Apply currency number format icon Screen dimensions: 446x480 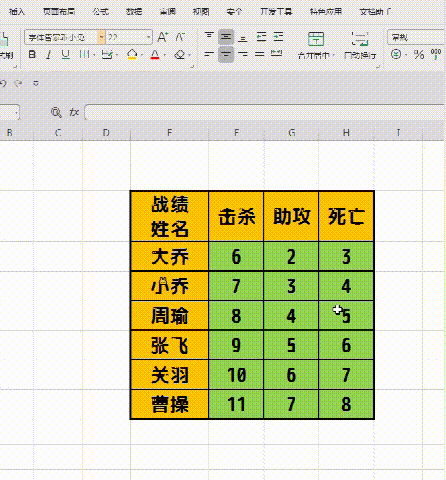pyautogui.click(x=396, y=54)
